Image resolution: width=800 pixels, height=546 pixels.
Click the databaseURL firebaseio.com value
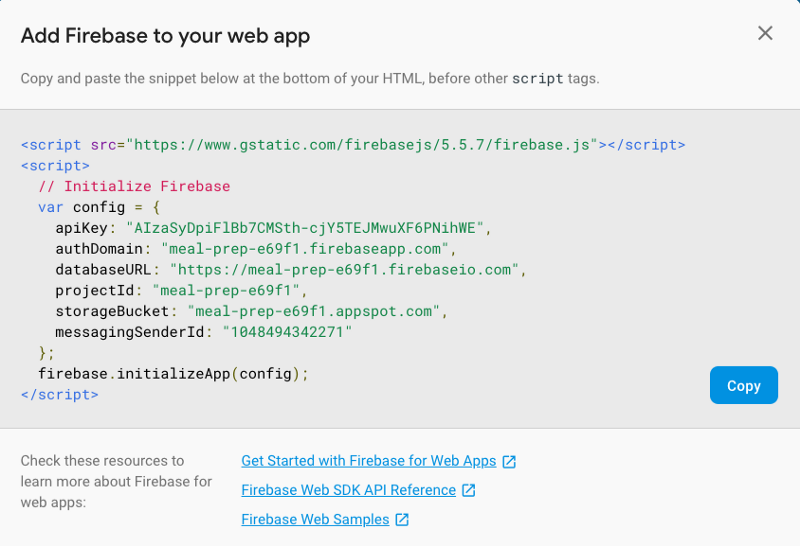coord(346,270)
